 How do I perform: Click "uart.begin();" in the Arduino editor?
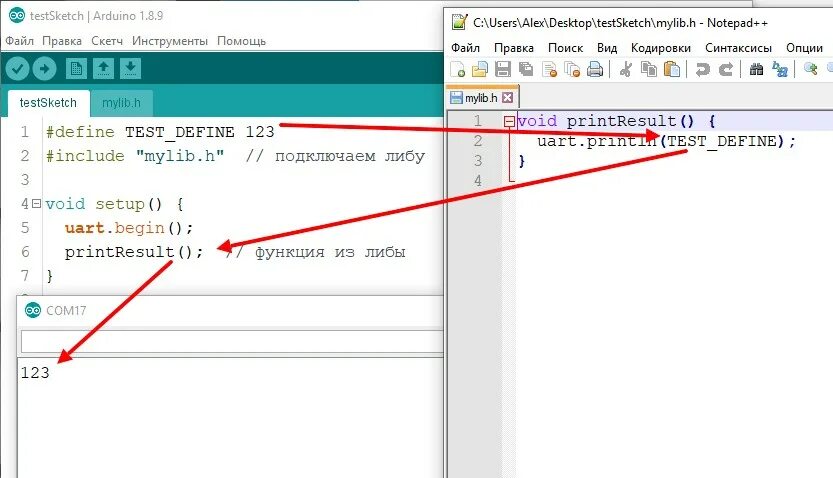tap(129, 228)
